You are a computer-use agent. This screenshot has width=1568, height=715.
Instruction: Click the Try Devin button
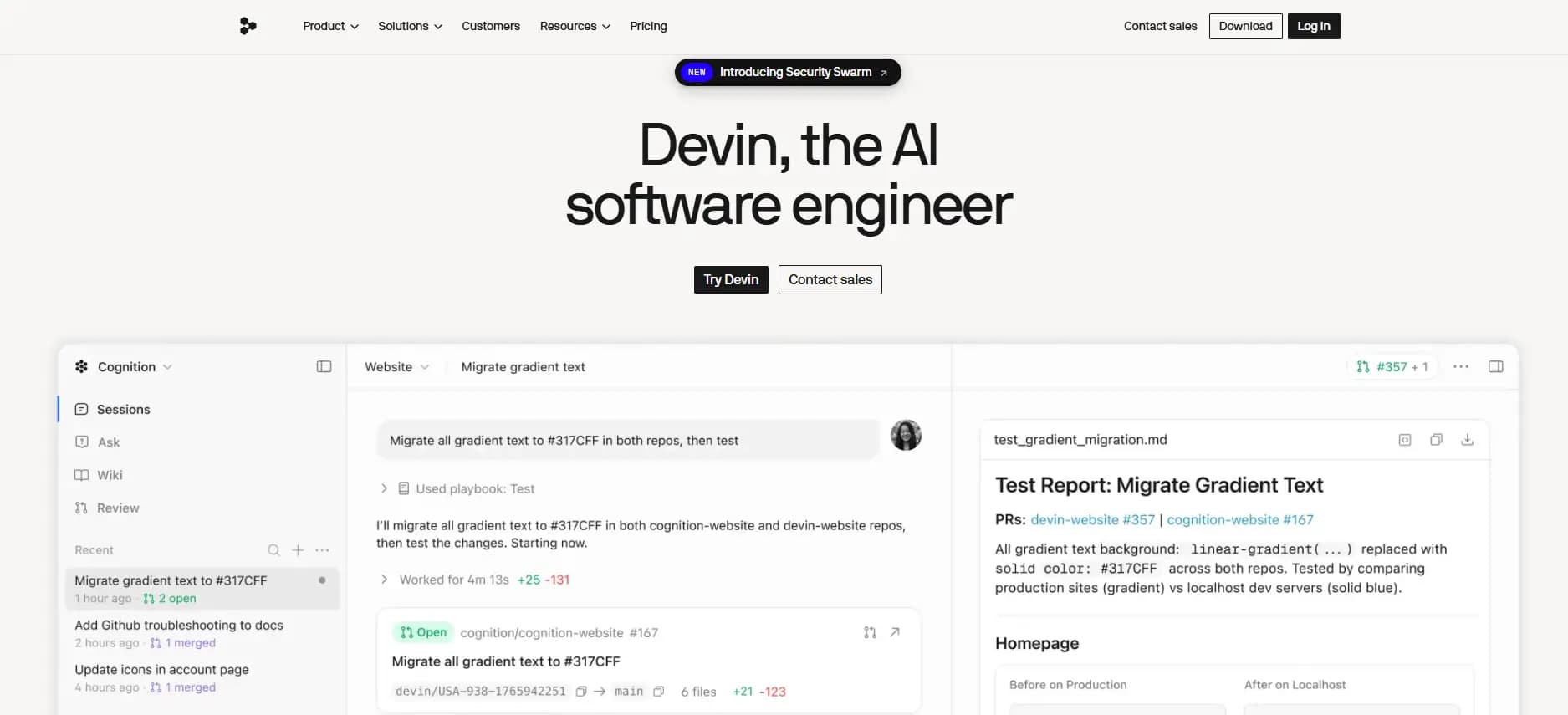(x=731, y=279)
